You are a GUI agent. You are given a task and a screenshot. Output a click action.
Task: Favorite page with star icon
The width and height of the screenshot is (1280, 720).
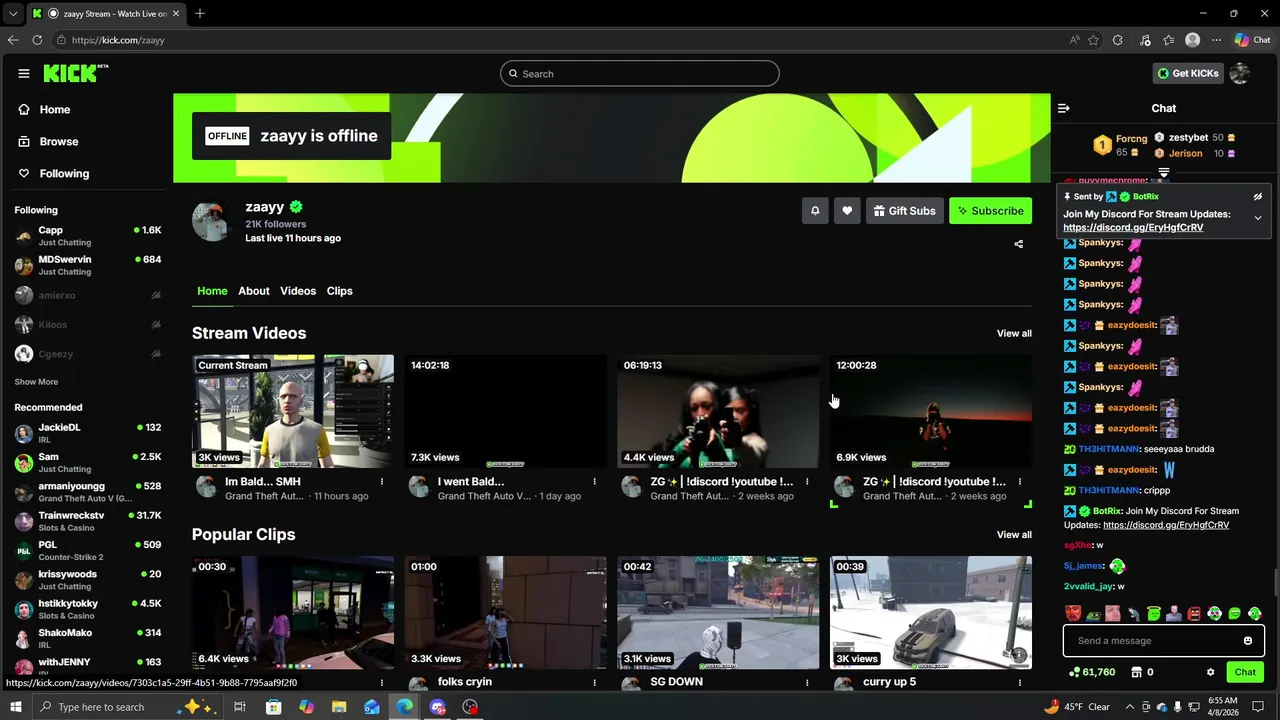pyautogui.click(x=1093, y=40)
